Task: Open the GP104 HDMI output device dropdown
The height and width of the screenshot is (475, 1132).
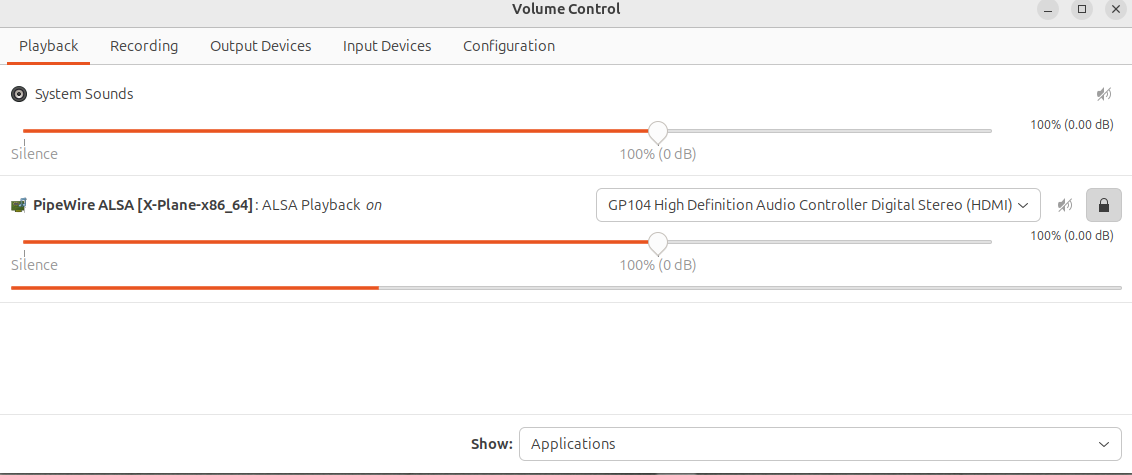Action: point(818,205)
